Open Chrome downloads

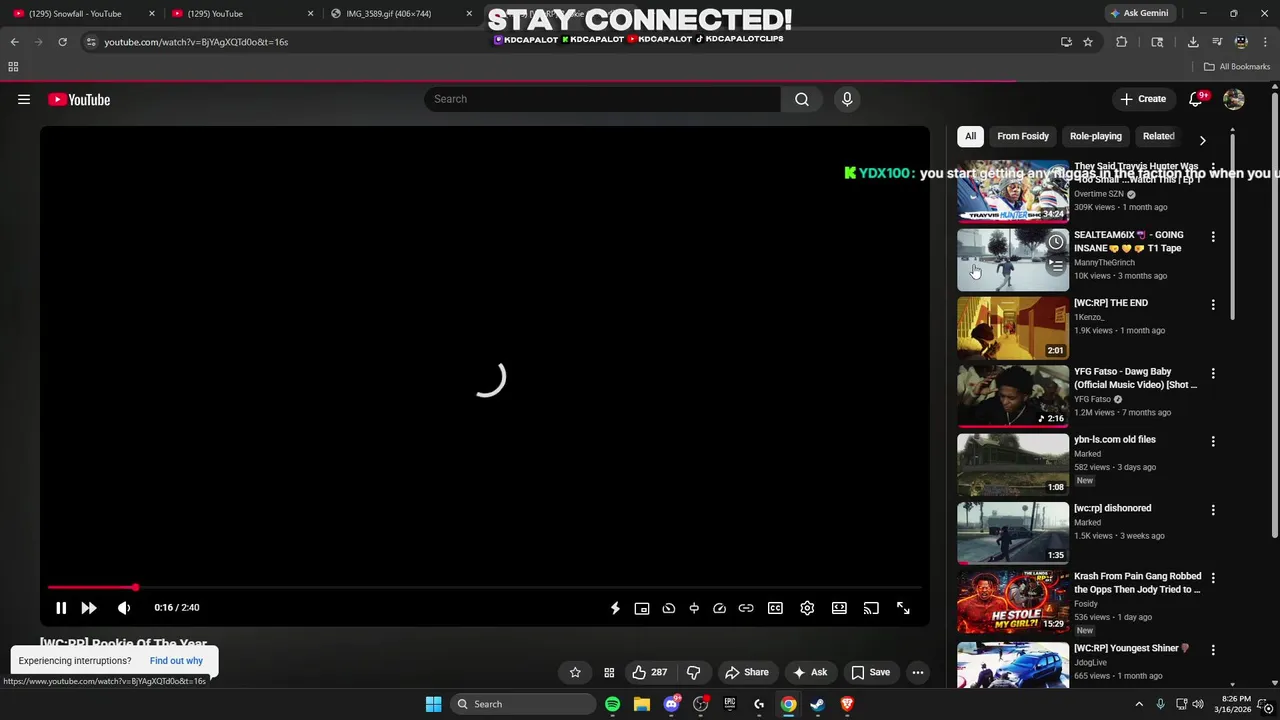tap(1193, 42)
